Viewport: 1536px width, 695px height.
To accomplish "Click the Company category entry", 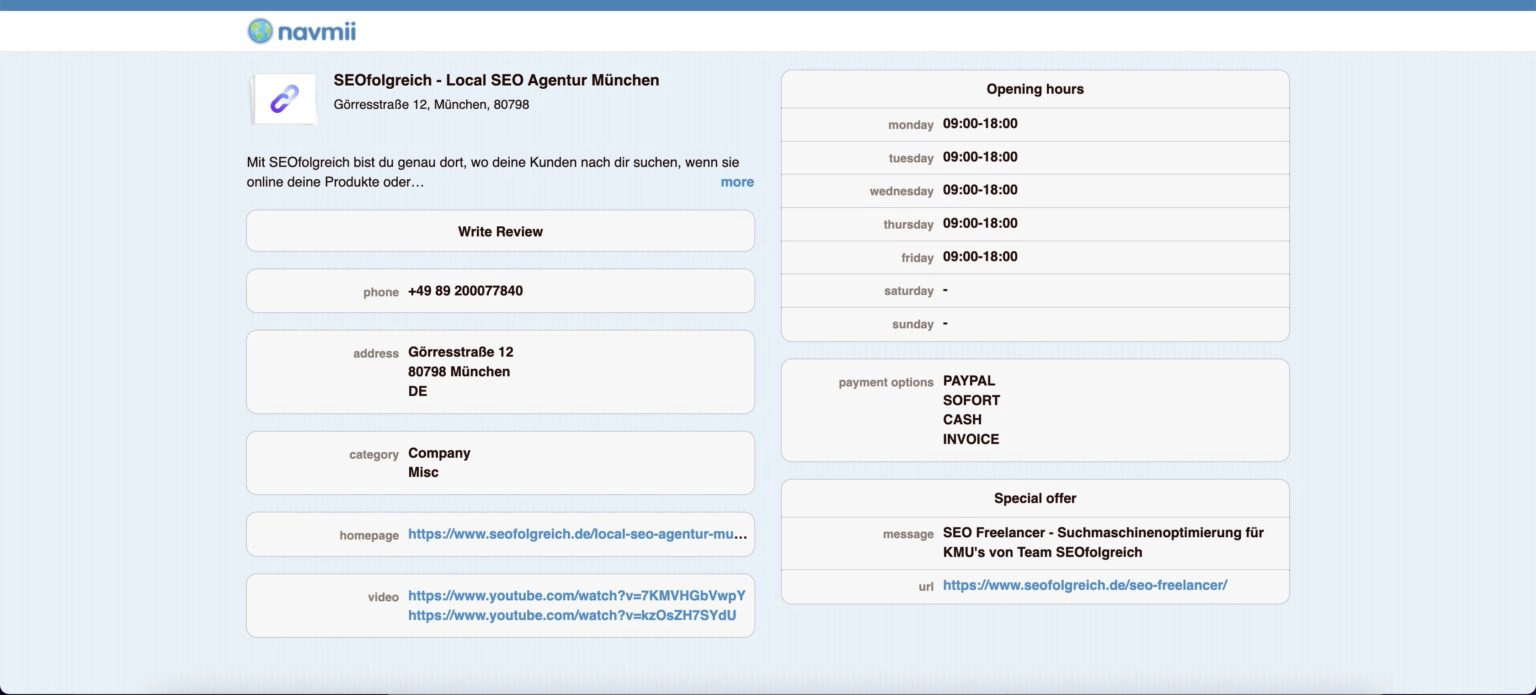I will tap(439, 453).
